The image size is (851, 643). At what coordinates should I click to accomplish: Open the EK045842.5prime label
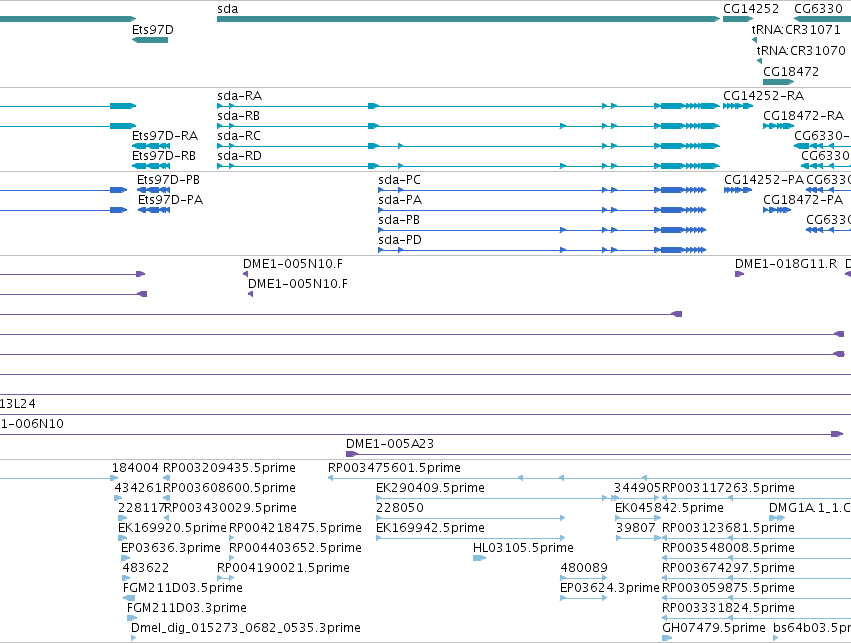(x=669, y=508)
